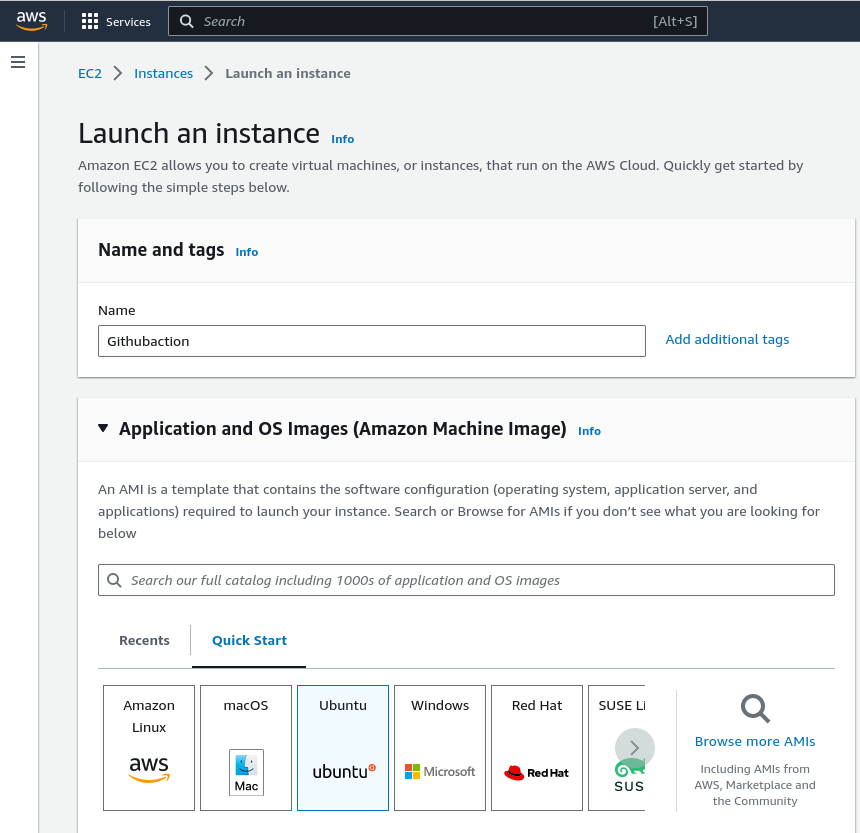Show next AMI tiles with arrow button
Image resolution: width=860 pixels, height=833 pixels.
[x=635, y=747]
